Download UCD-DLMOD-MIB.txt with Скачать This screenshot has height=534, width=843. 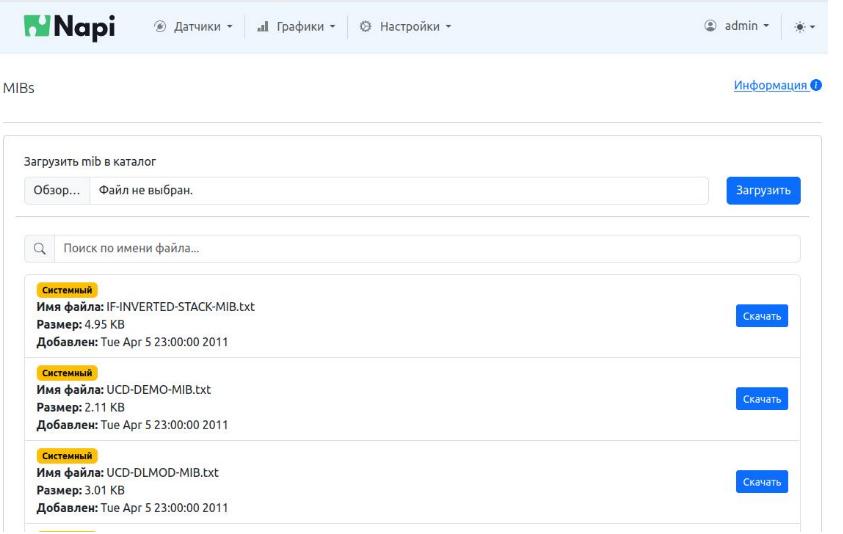click(761, 482)
